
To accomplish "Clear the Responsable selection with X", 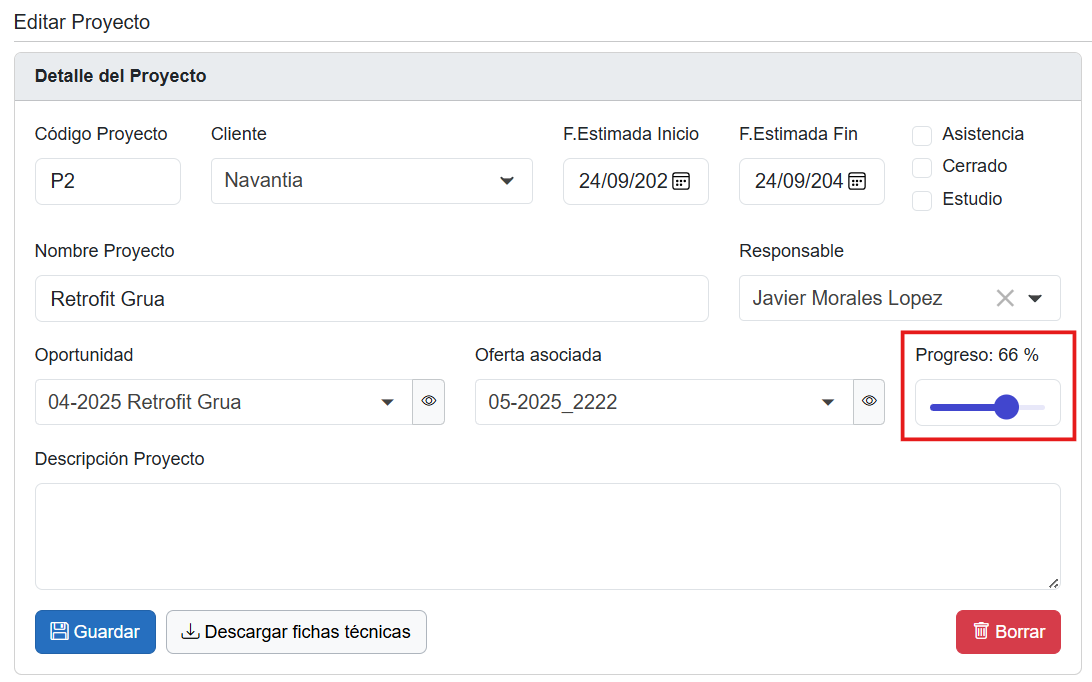I will point(1005,298).
